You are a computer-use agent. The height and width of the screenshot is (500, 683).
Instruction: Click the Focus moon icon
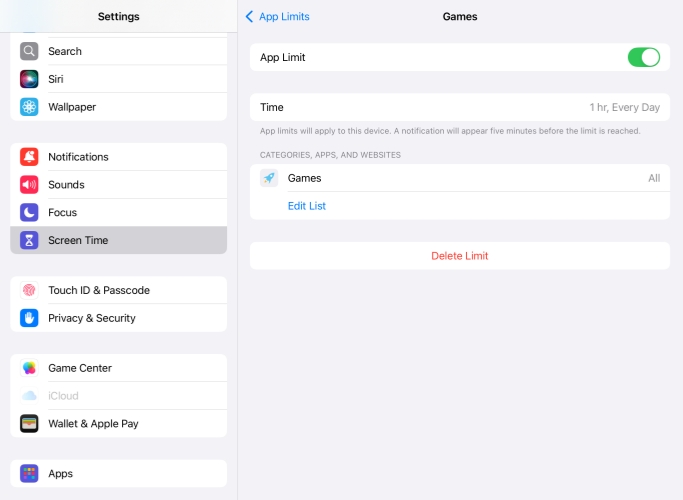29,213
